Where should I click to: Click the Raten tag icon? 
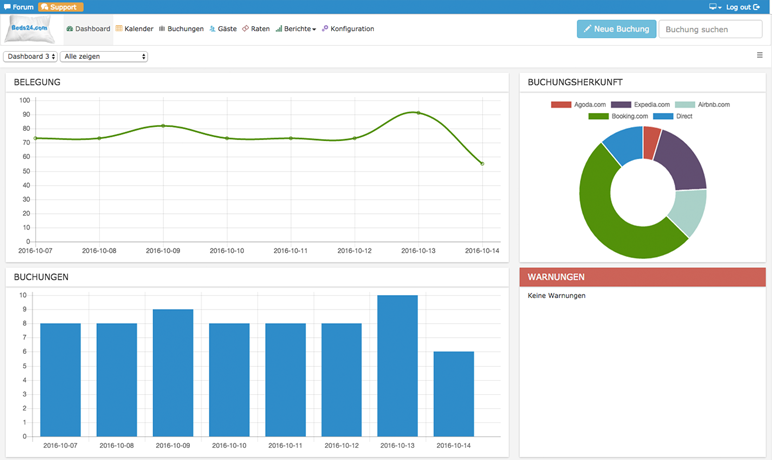click(x=245, y=29)
